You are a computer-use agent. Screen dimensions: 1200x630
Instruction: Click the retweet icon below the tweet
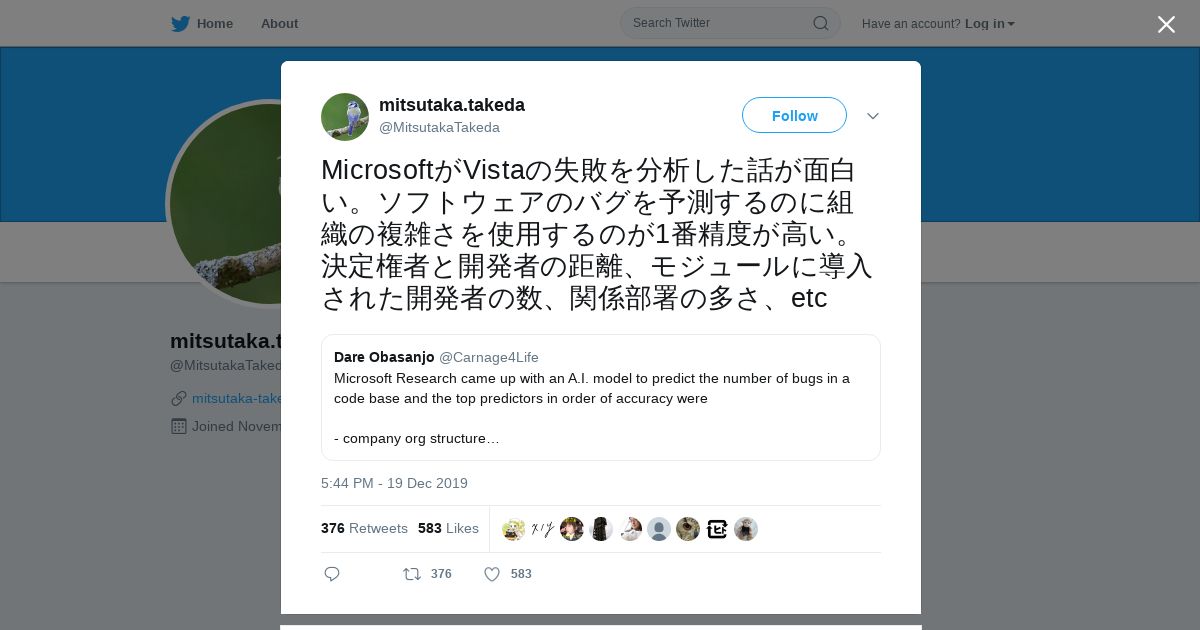pos(411,574)
